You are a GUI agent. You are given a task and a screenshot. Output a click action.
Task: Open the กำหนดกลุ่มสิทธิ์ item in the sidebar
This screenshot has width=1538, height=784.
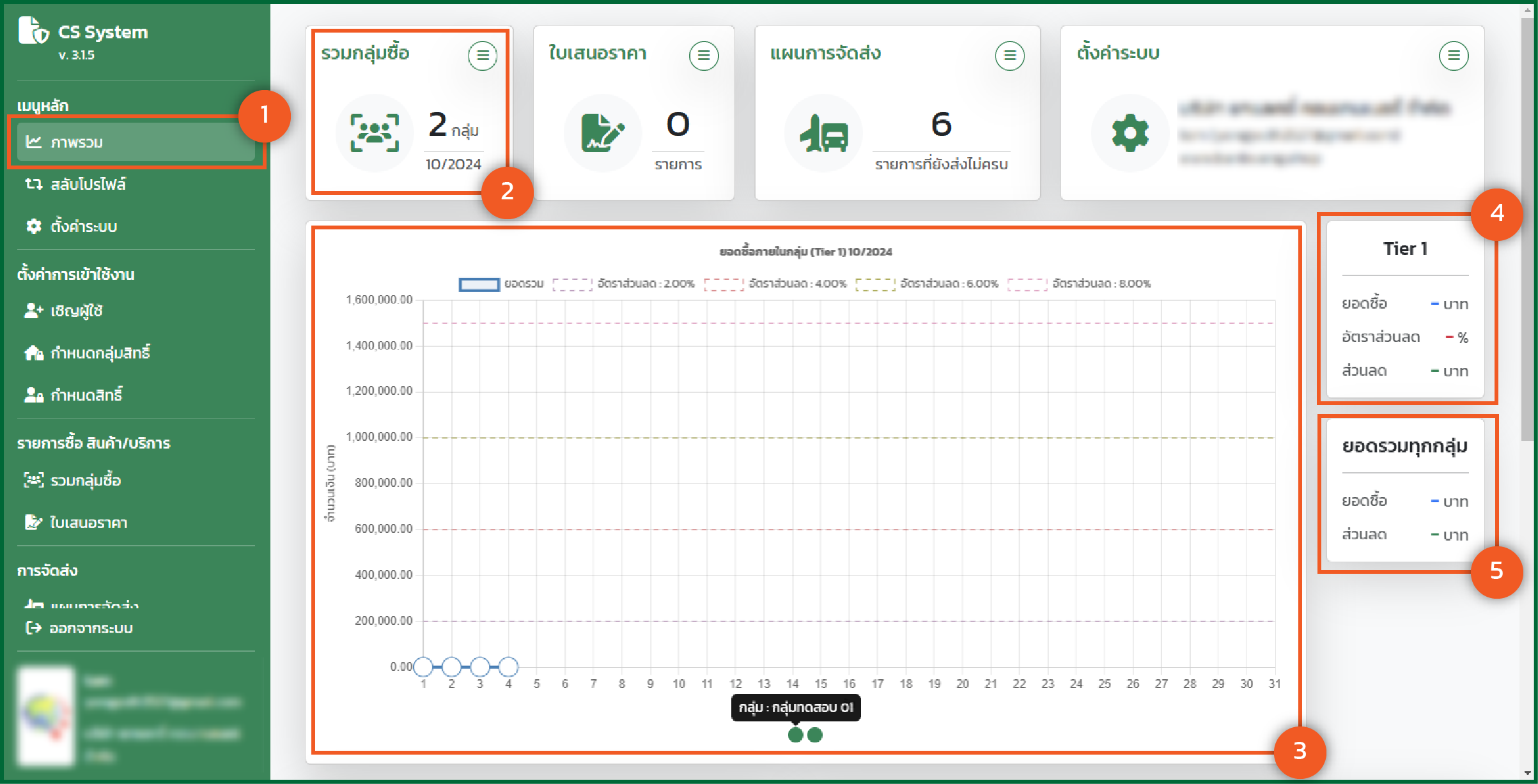coord(100,353)
